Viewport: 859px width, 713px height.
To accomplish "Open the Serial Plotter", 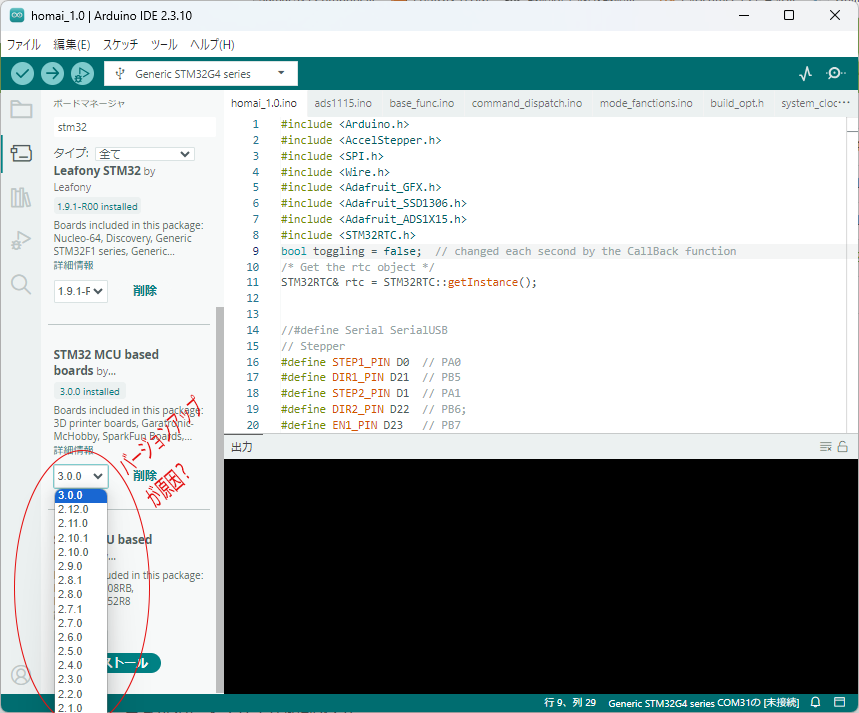I will click(x=805, y=73).
